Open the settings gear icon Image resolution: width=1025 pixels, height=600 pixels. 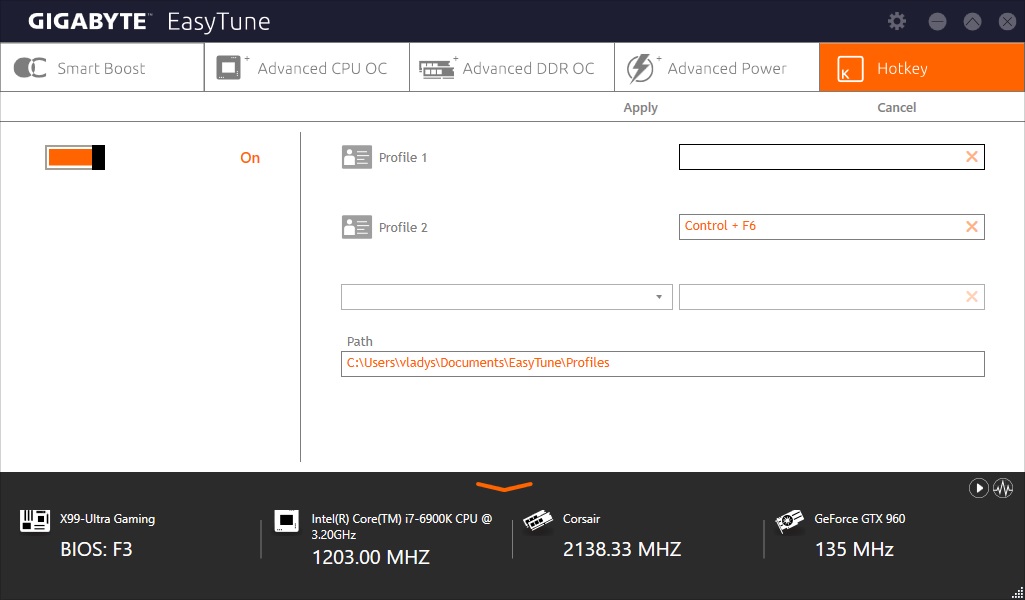[x=897, y=21]
